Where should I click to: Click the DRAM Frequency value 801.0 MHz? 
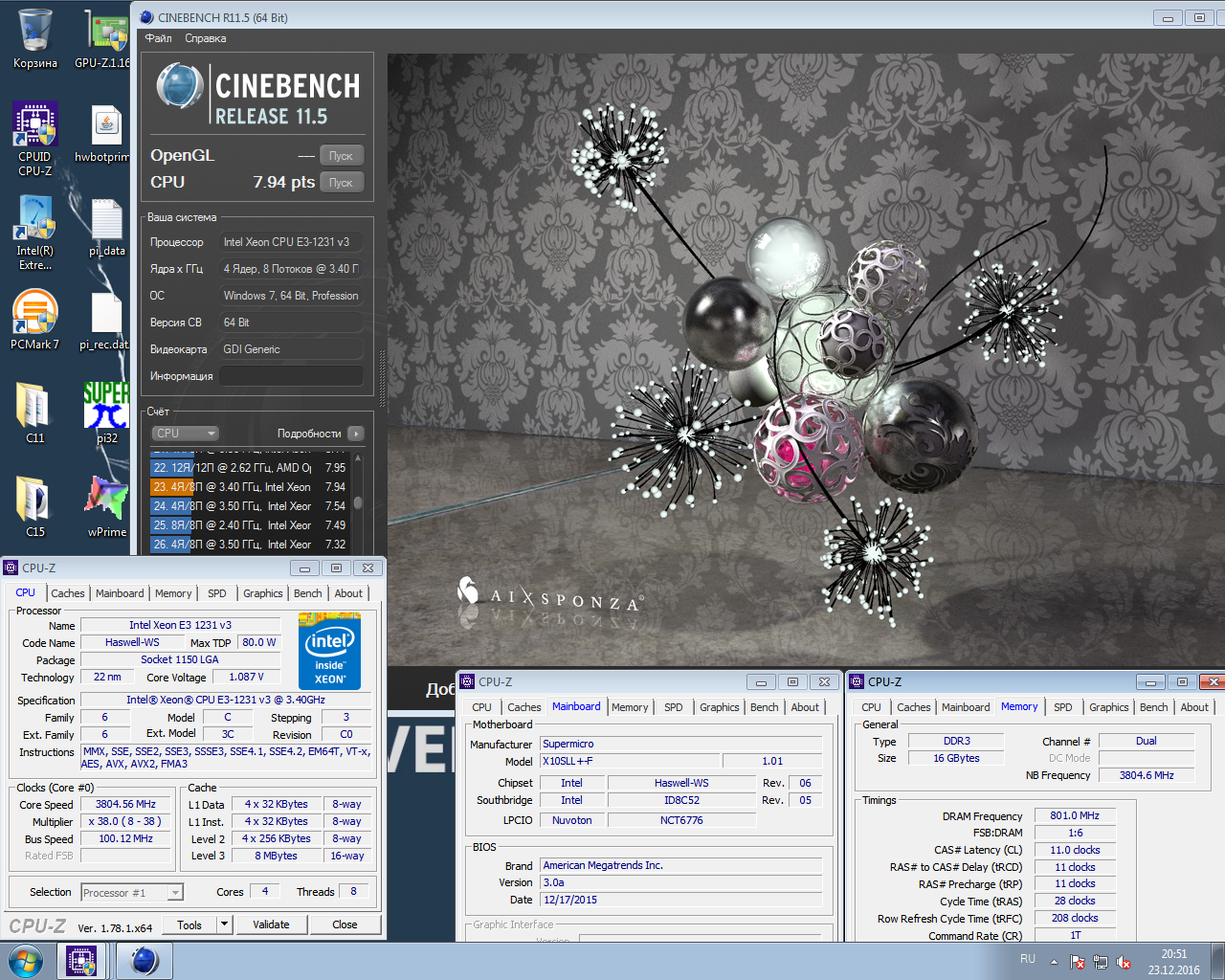click(x=1074, y=815)
